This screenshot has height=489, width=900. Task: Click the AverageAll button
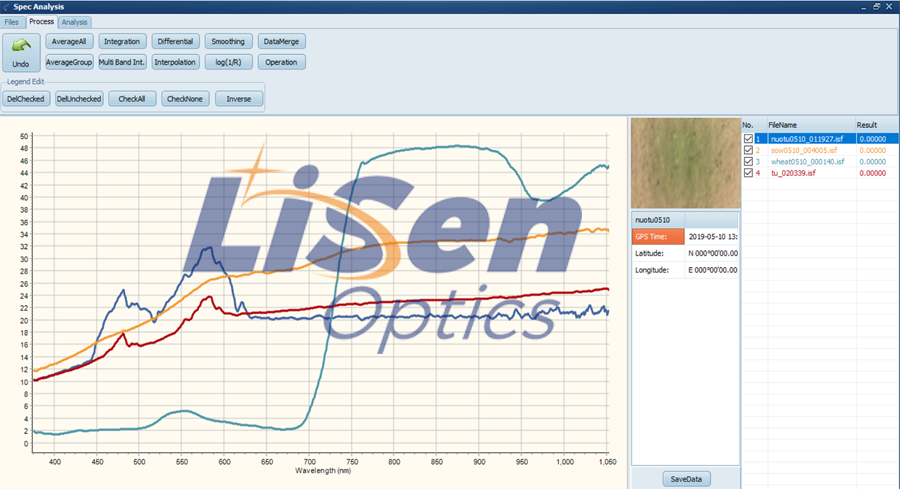coord(69,41)
